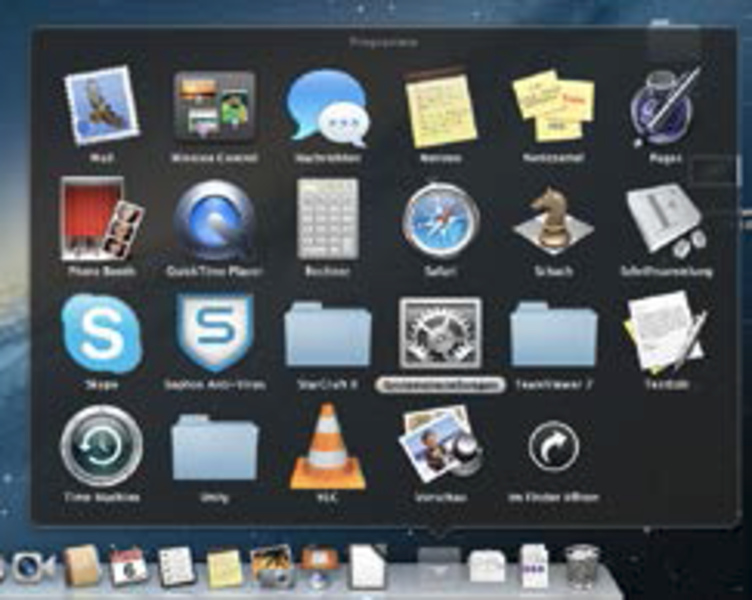Open the TeamViewer 7 folder

click(x=553, y=334)
